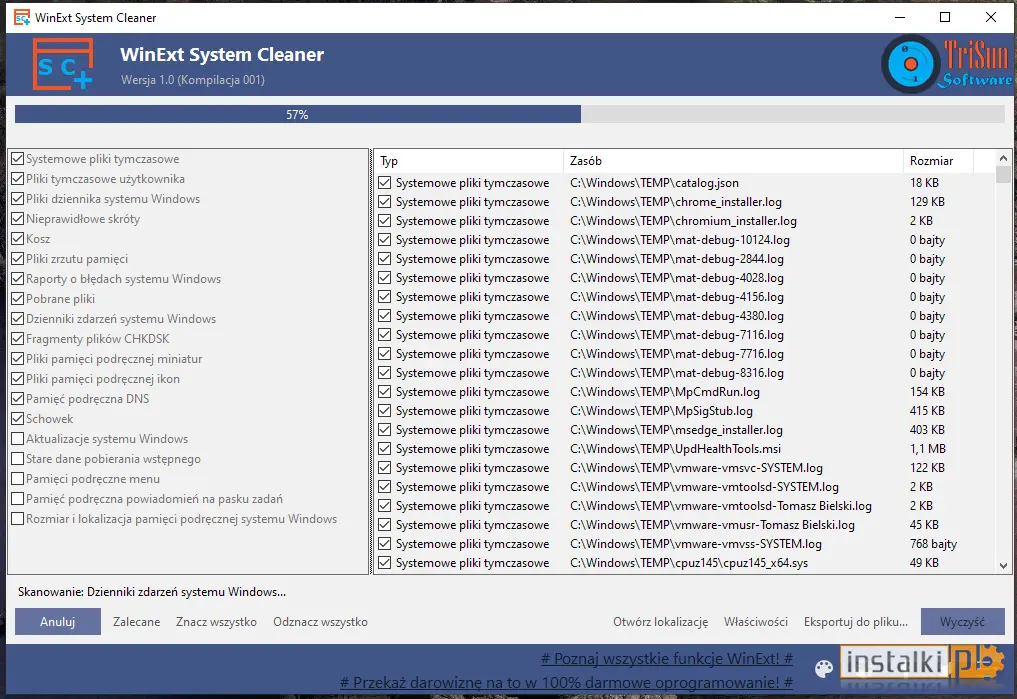Viewport: 1017px width, 699px height.
Task: Click the TriSun Software logo
Action: click(x=946, y=64)
